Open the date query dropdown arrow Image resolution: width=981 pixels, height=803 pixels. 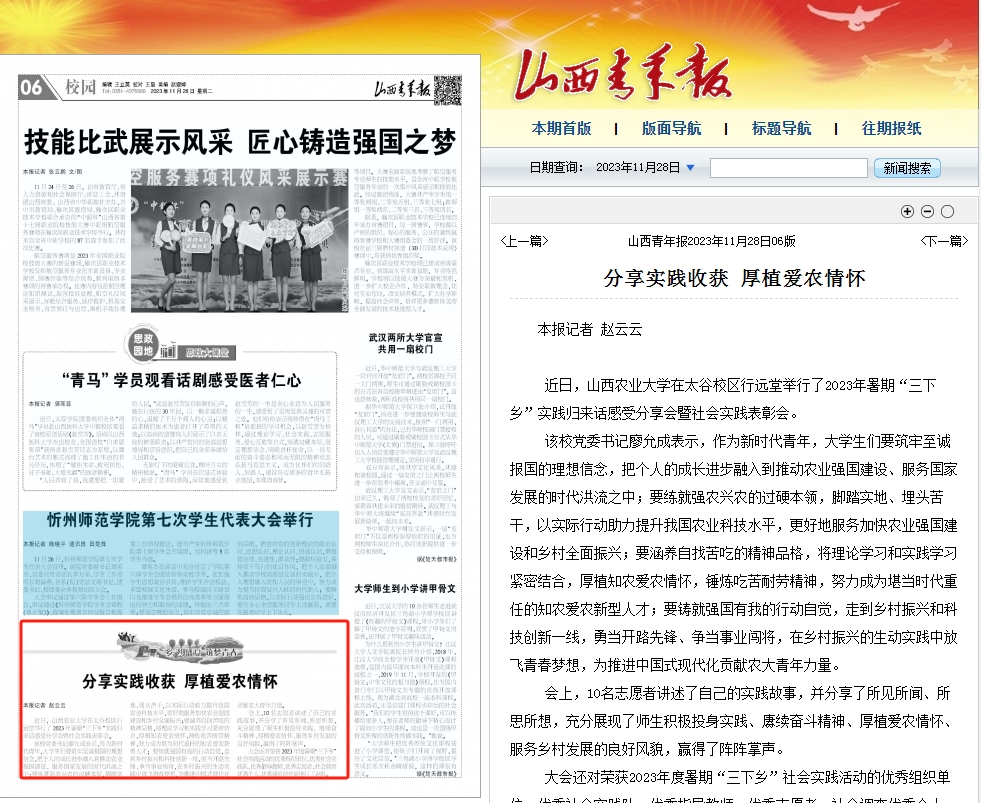(690, 168)
